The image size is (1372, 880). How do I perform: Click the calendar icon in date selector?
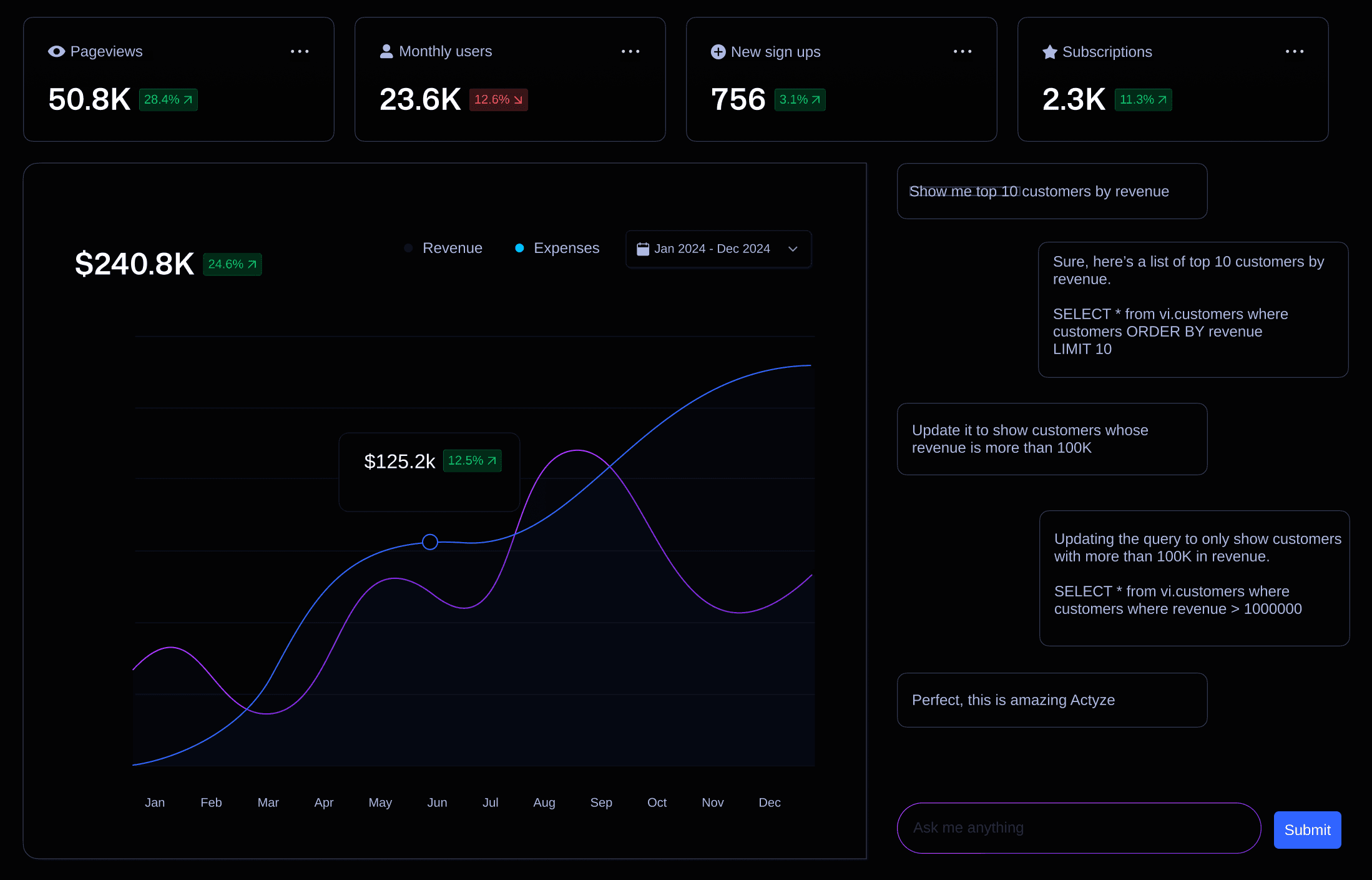click(643, 249)
